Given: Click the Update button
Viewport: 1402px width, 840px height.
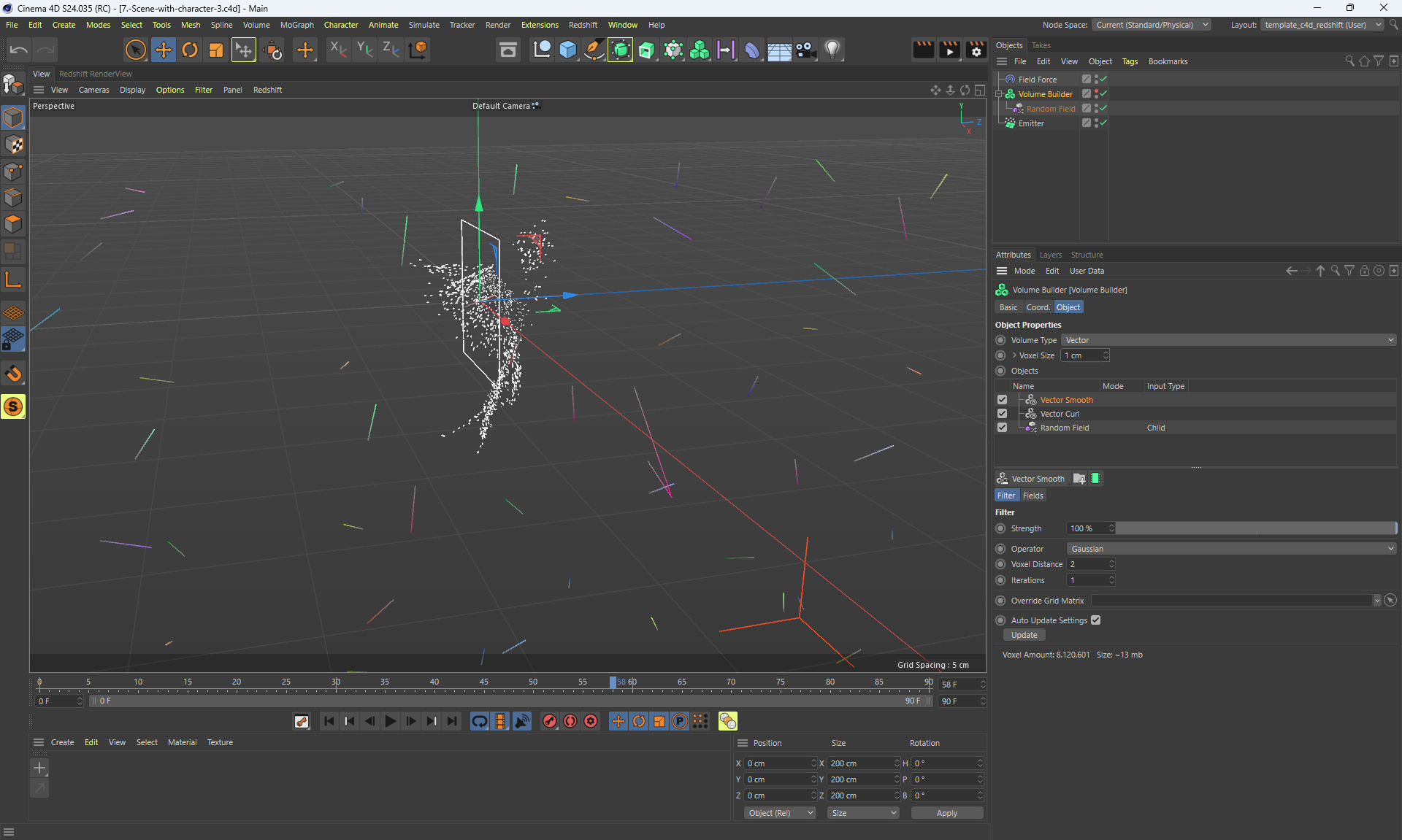Looking at the screenshot, I should click(1024, 635).
